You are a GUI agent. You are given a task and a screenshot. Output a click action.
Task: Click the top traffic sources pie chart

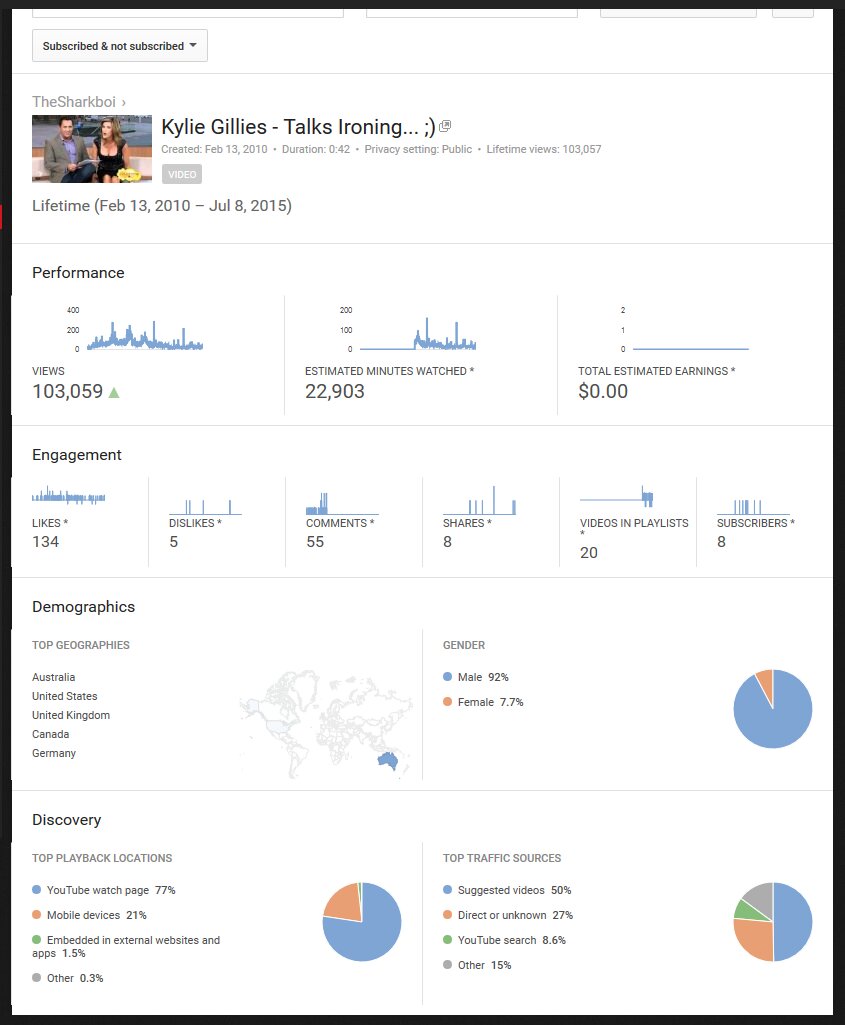(772, 922)
